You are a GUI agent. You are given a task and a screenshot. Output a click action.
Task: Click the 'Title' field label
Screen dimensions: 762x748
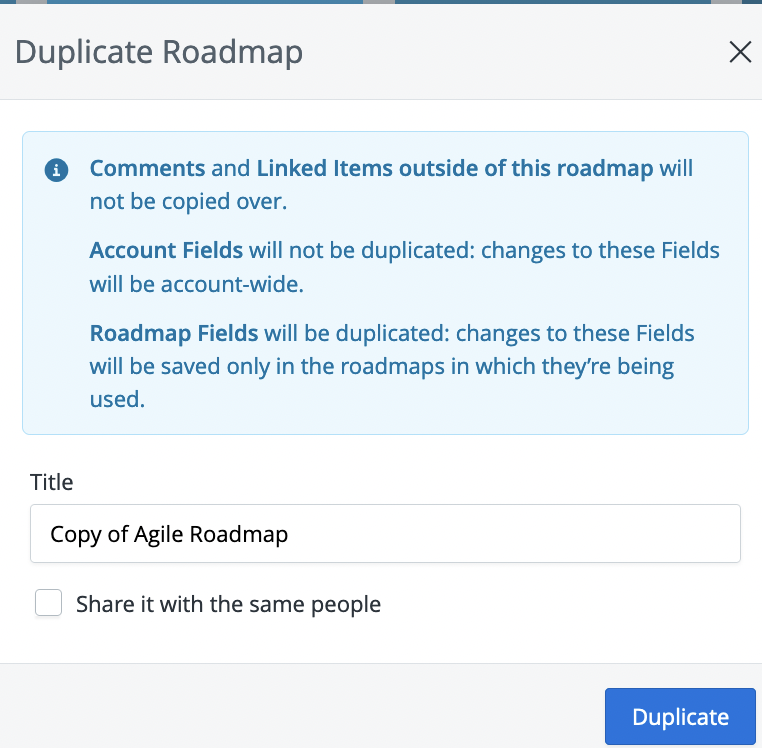click(52, 482)
